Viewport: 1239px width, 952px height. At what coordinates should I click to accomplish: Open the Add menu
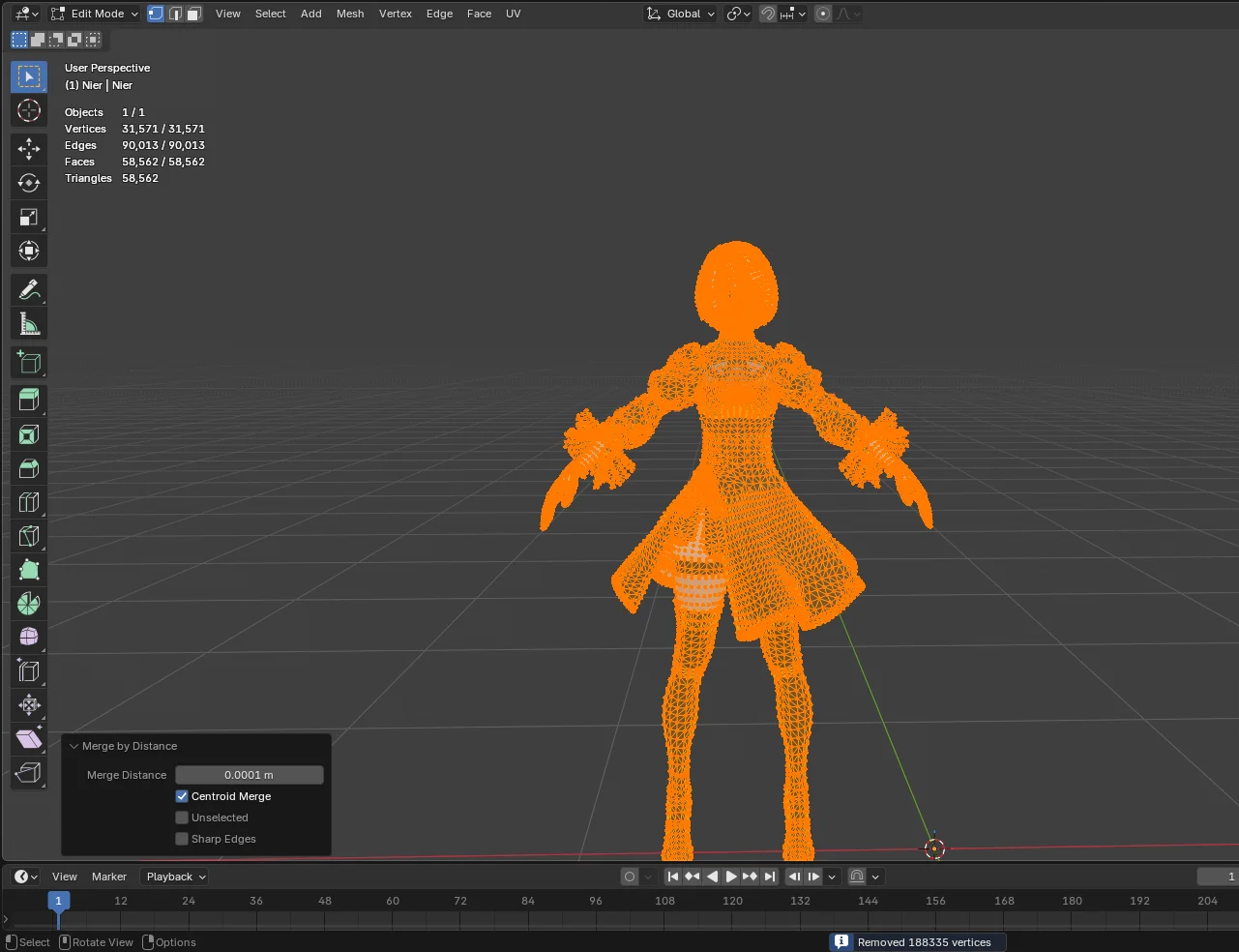[311, 14]
